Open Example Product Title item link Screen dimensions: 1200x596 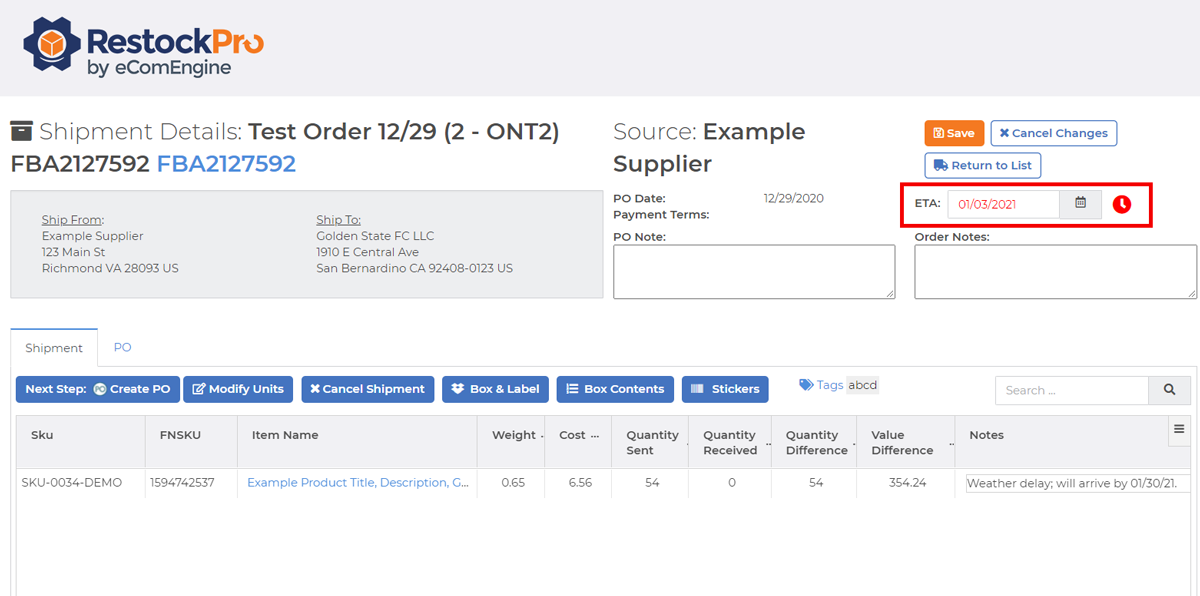tap(358, 482)
